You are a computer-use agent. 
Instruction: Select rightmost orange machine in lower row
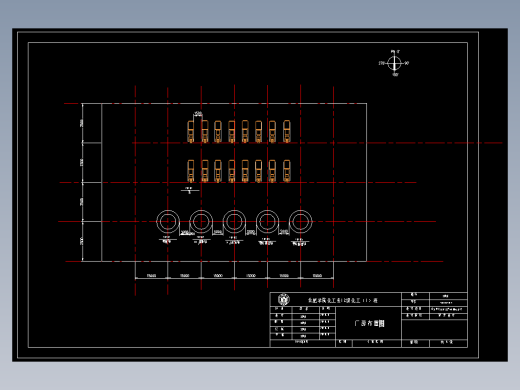pos(287,171)
